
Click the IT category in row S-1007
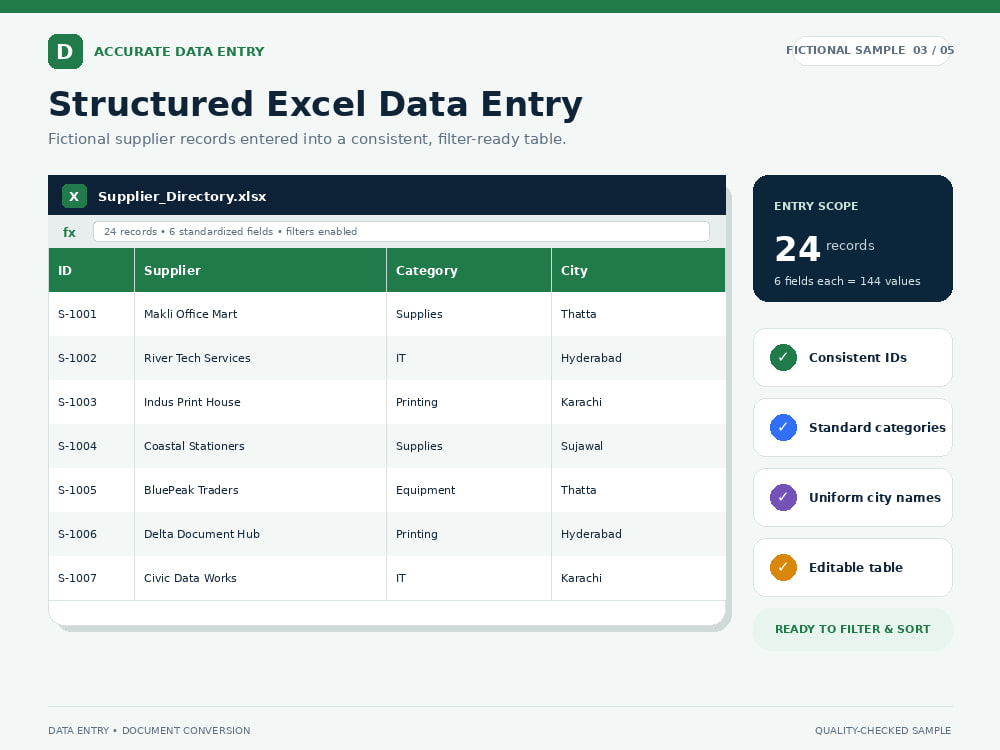point(469,578)
